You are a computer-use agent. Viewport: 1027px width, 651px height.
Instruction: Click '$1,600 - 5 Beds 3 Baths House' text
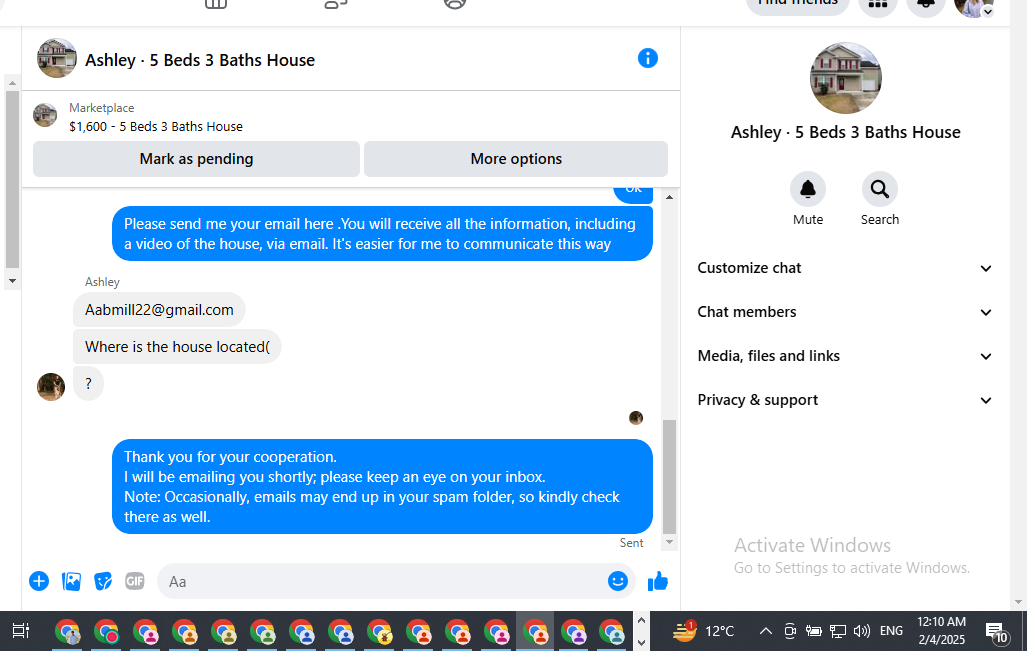(x=156, y=126)
